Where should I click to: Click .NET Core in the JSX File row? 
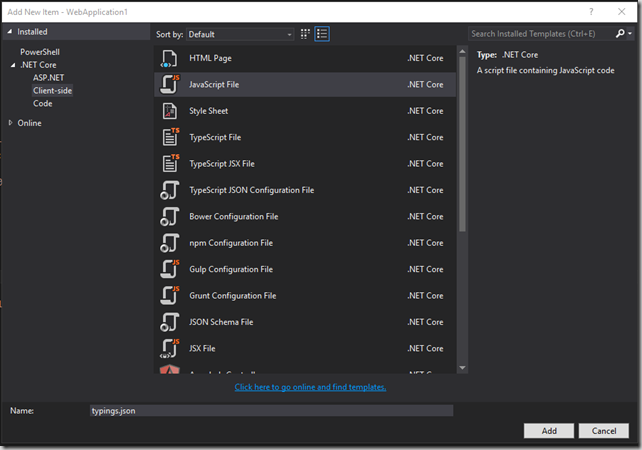pyautogui.click(x=425, y=348)
